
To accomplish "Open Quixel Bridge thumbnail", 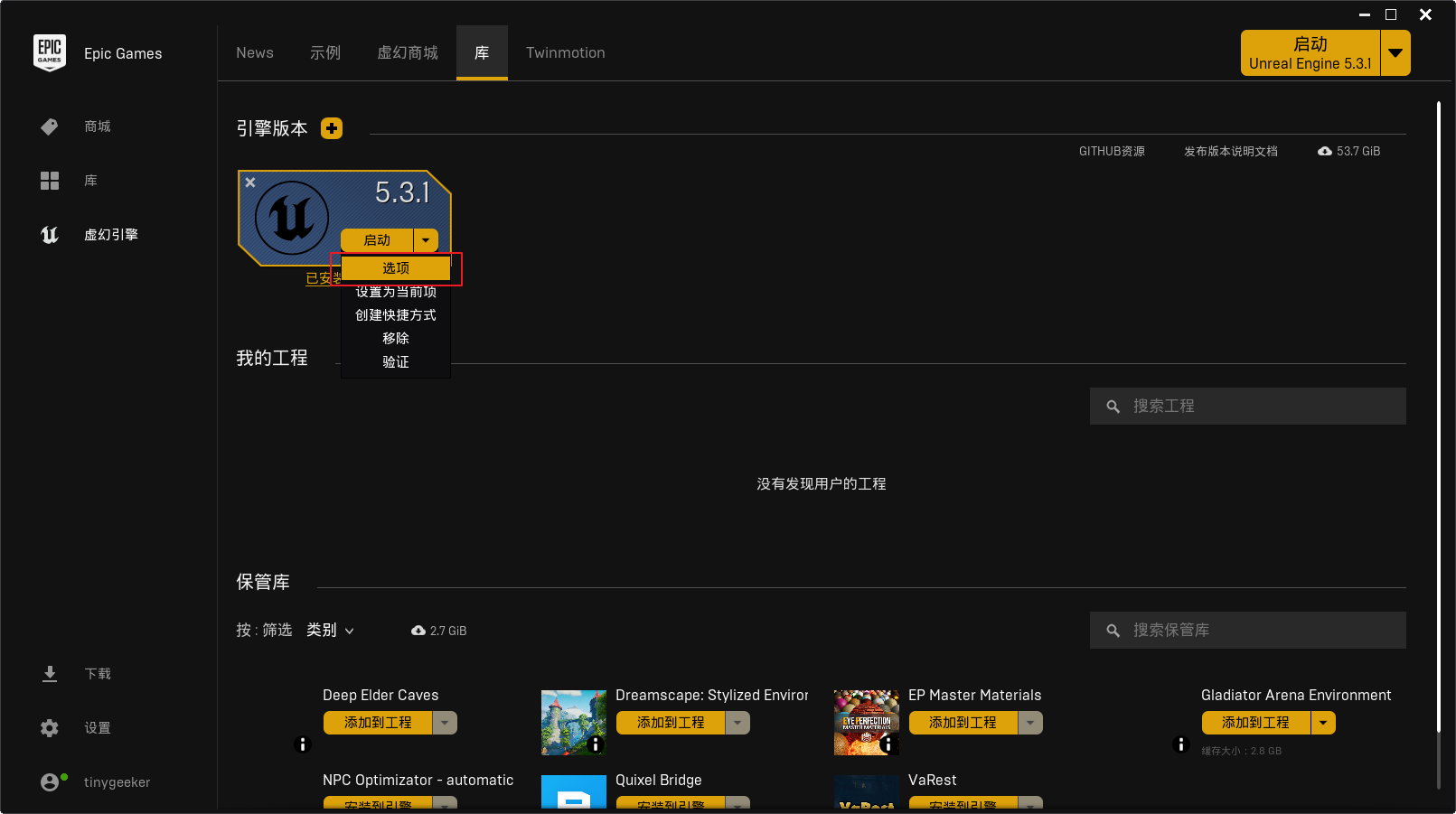I will click(x=574, y=792).
